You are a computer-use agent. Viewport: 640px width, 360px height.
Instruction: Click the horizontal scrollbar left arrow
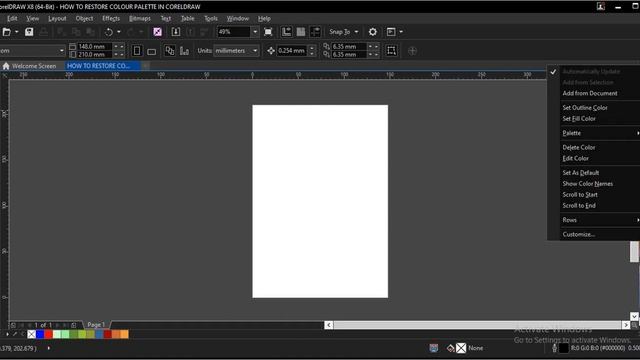click(x=329, y=325)
